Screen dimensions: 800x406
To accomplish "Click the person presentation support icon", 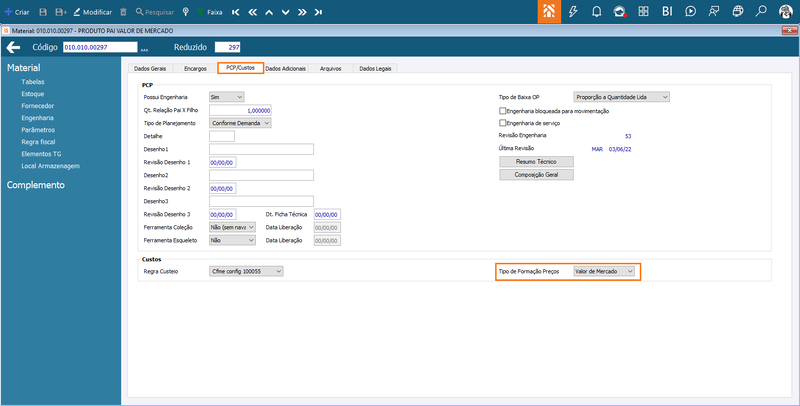I will (x=714, y=11).
